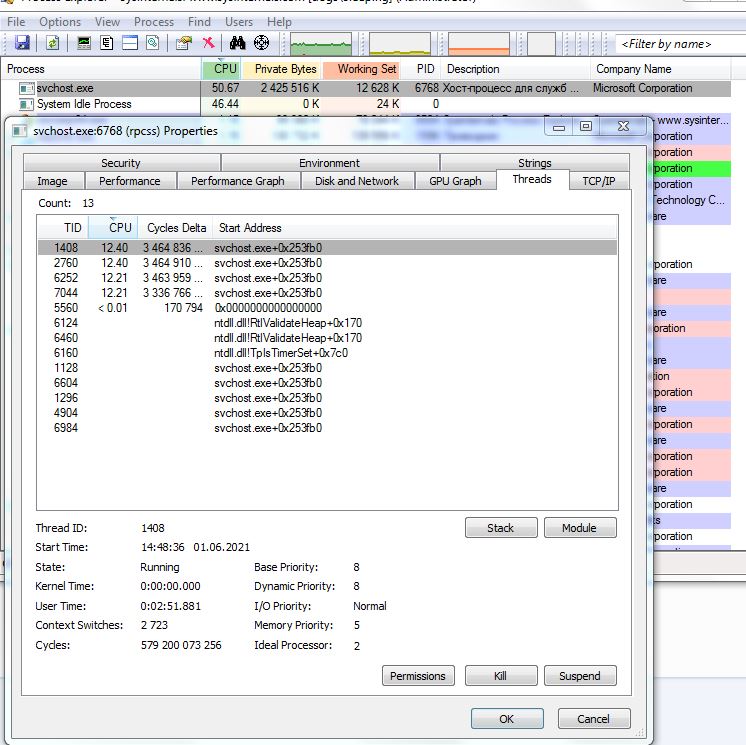Click the Stack button
The width and height of the screenshot is (746, 745).
pyautogui.click(x=500, y=528)
